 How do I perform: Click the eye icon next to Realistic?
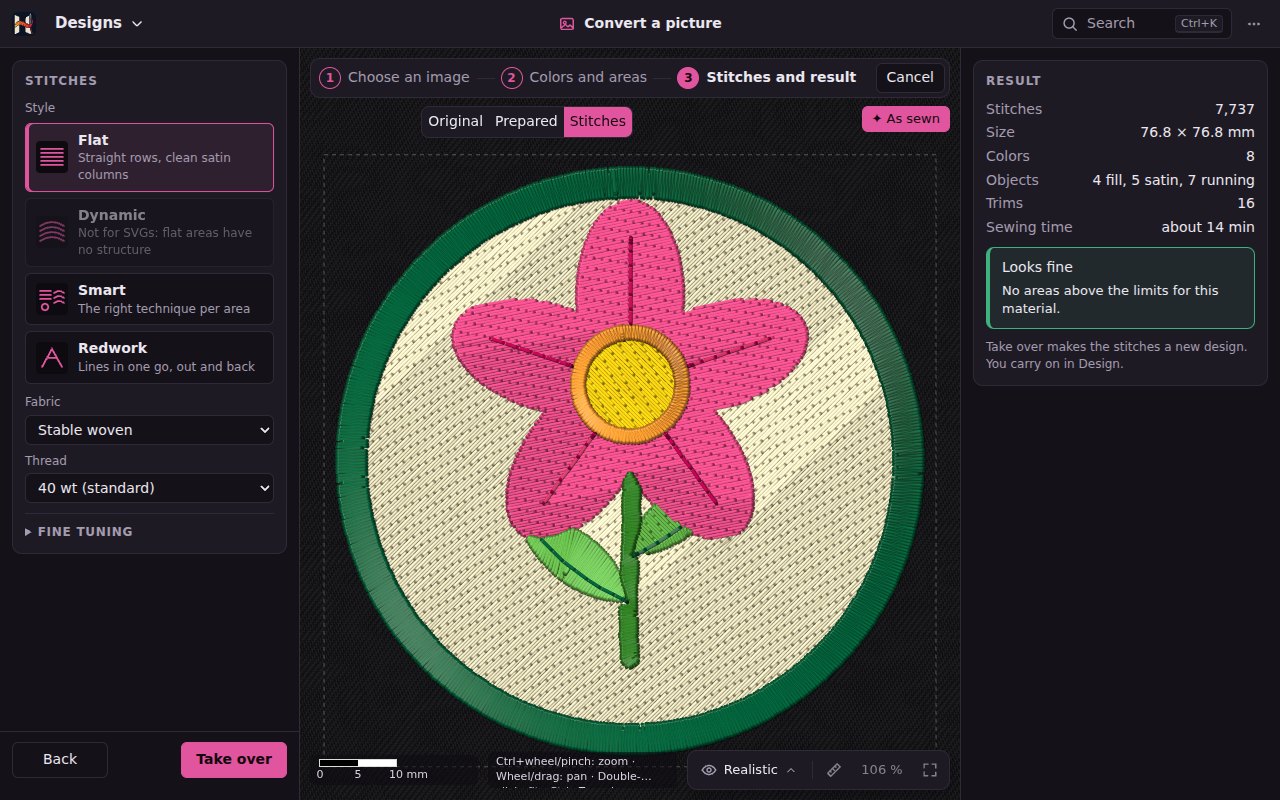coord(709,770)
